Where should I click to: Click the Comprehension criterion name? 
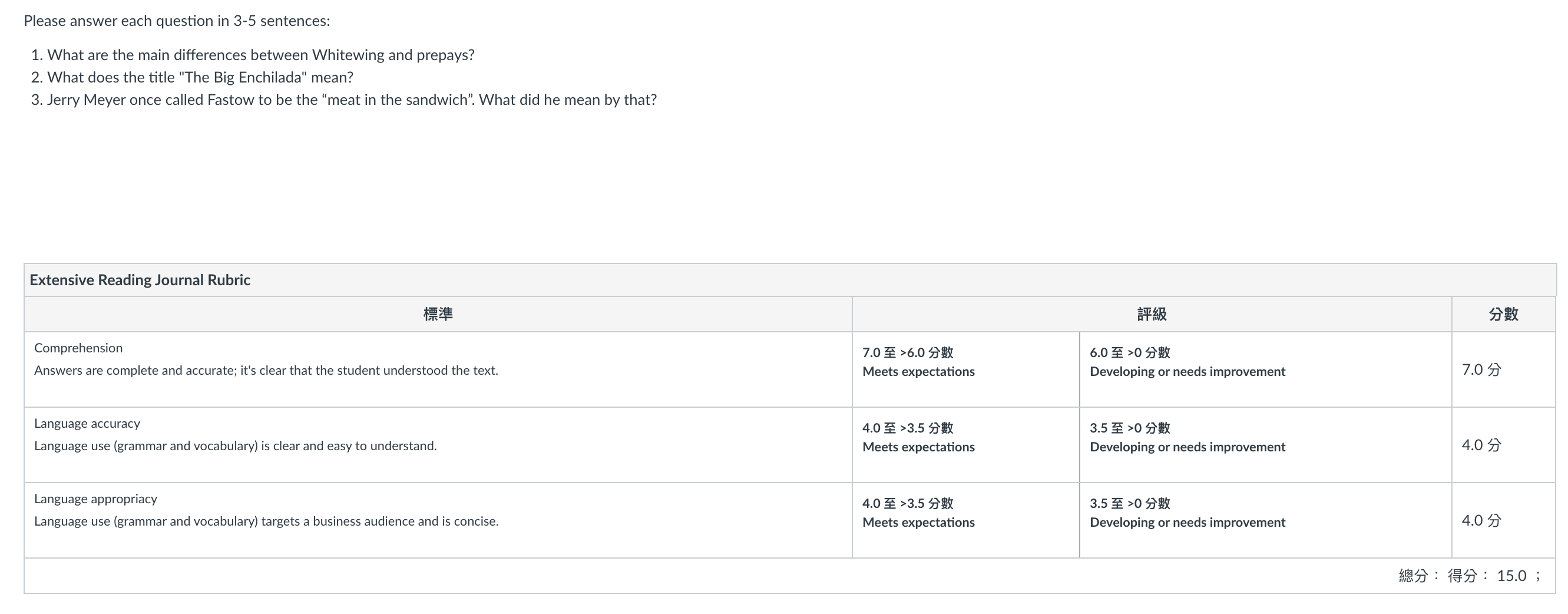point(78,348)
